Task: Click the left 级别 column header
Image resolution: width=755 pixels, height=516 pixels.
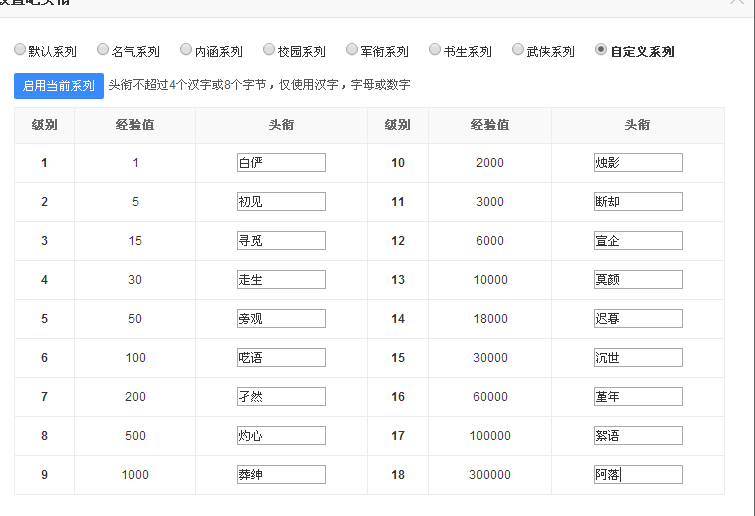Action: [44, 125]
